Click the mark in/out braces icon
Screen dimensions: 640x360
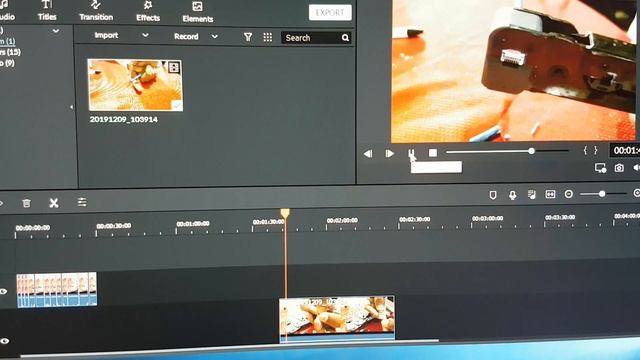point(590,150)
